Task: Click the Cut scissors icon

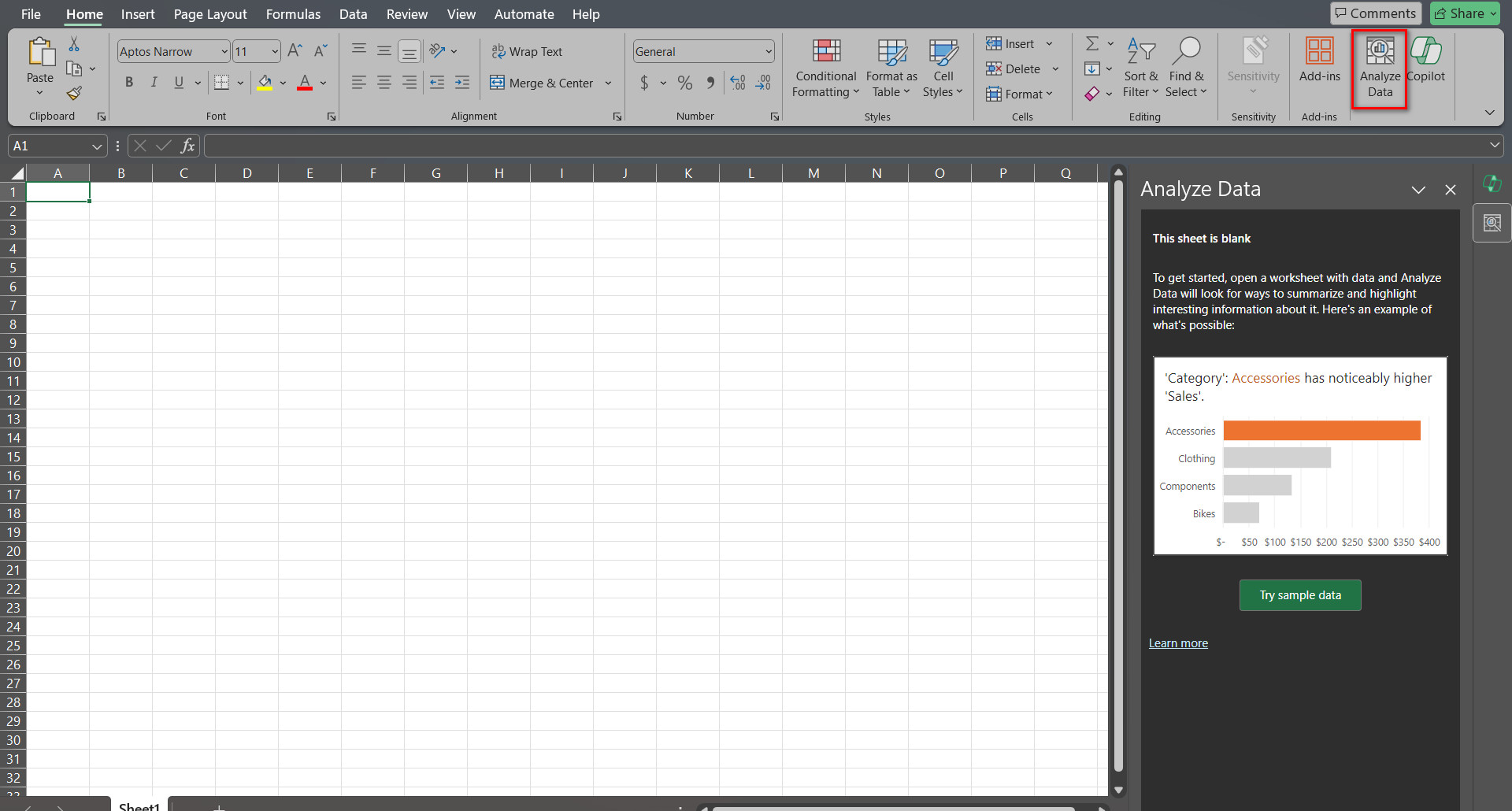Action: 74,44
